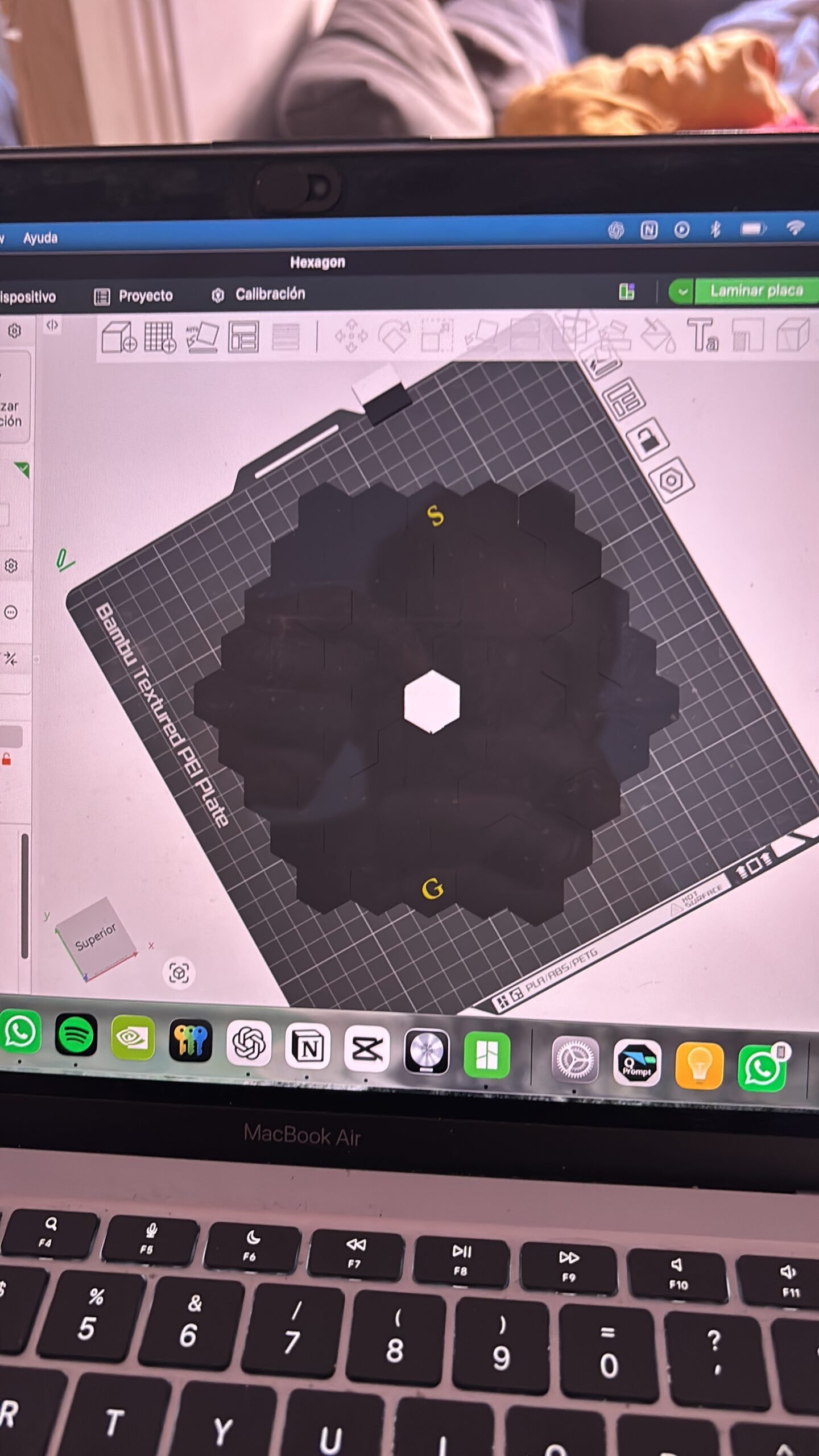The height and width of the screenshot is (1456, 819).
Task: Open the sidebar more options ellipsis
Action: coord(11,612)
